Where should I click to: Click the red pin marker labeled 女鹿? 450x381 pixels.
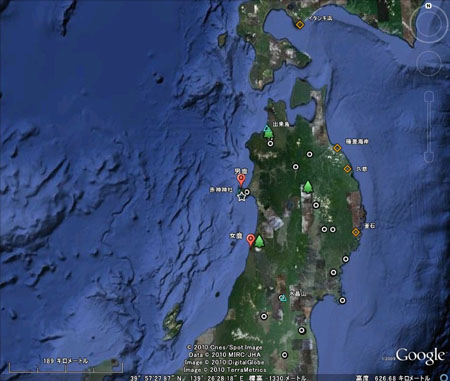click(x=250, y=240)
